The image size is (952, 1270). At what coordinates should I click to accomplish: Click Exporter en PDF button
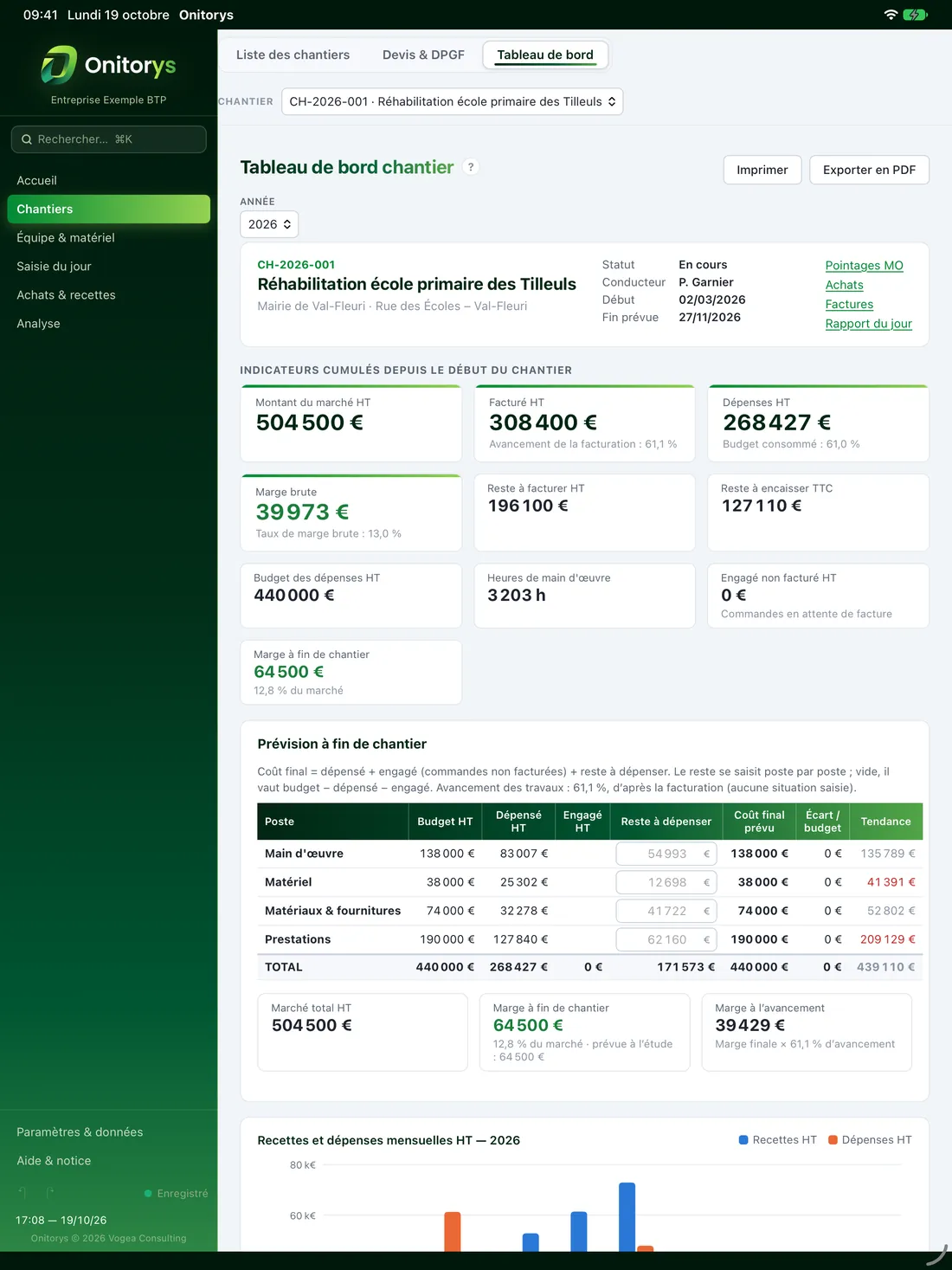(x=869, y=170)
